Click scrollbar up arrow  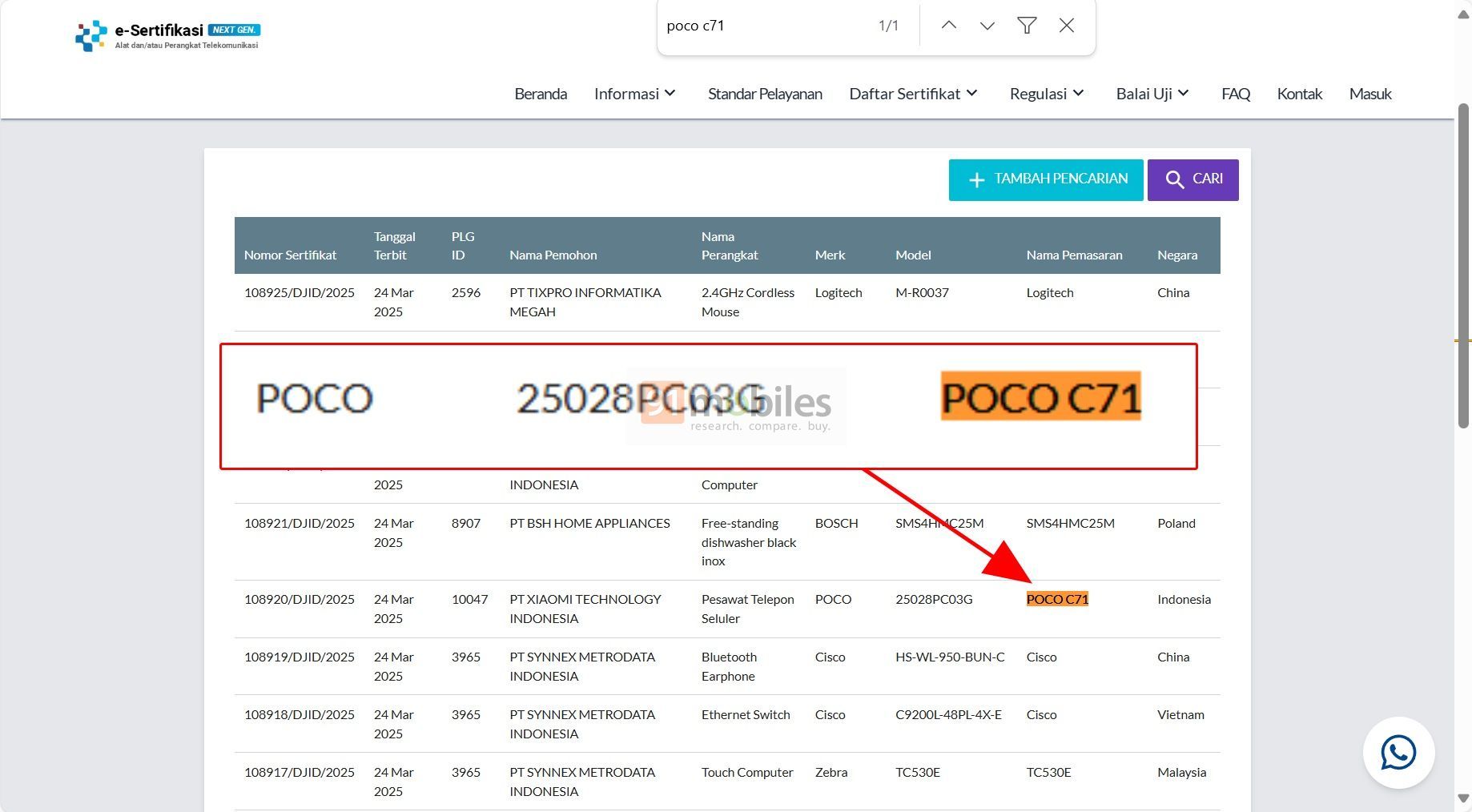[x=1463, y=15]
